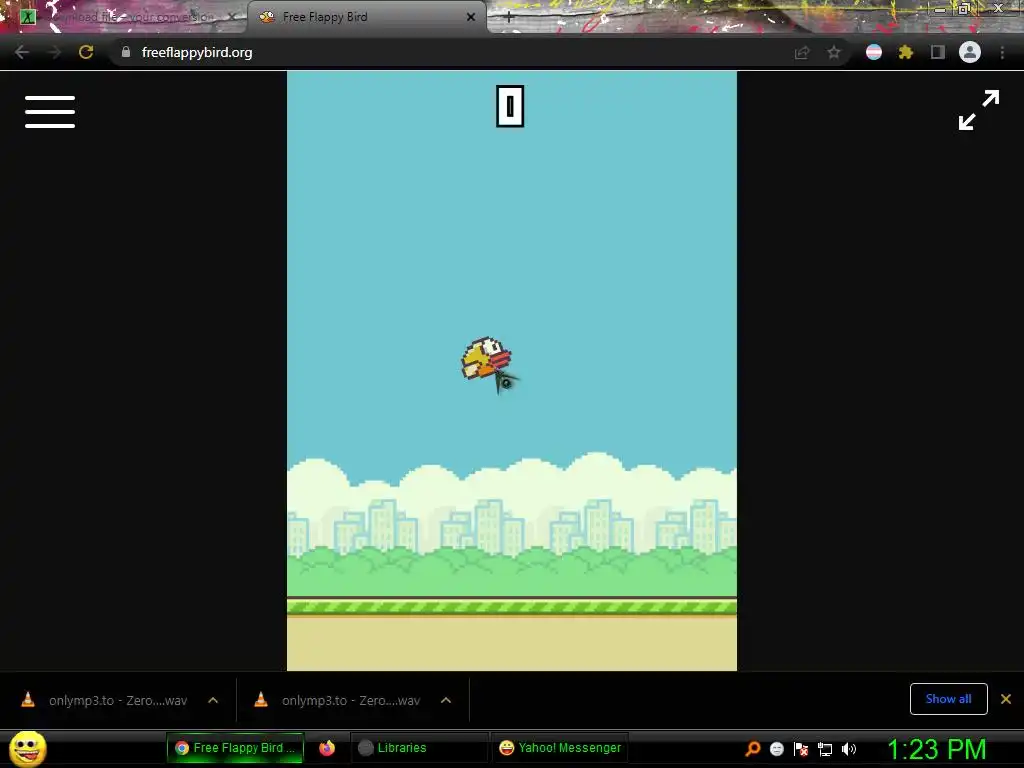Open Yahoo! Messenger from the taskbar
The width and height of the screenshot is (1024, 768).
(560, 748)
